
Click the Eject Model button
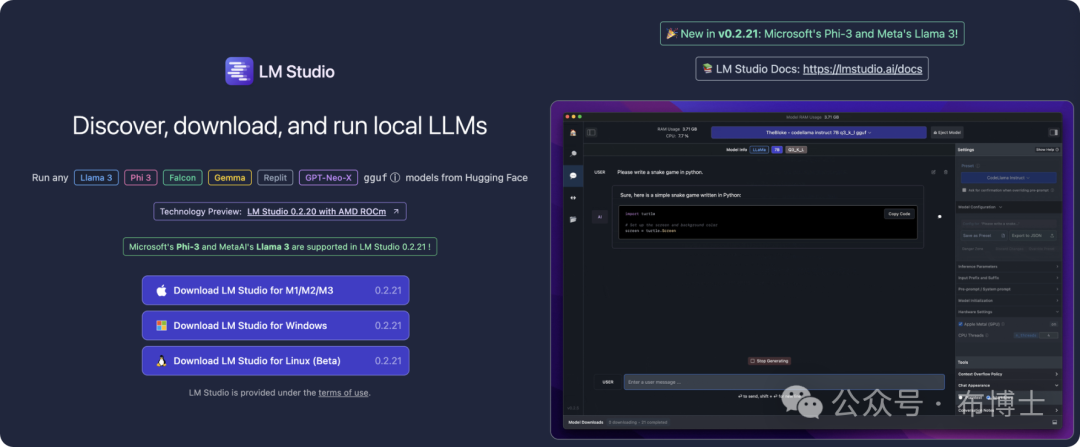point(947,132)
